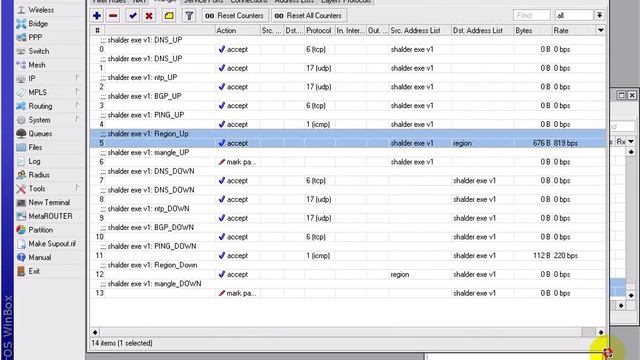
Task: Select comment 'shalder exe v1: ntp_UP'
Action: (142, 77)
